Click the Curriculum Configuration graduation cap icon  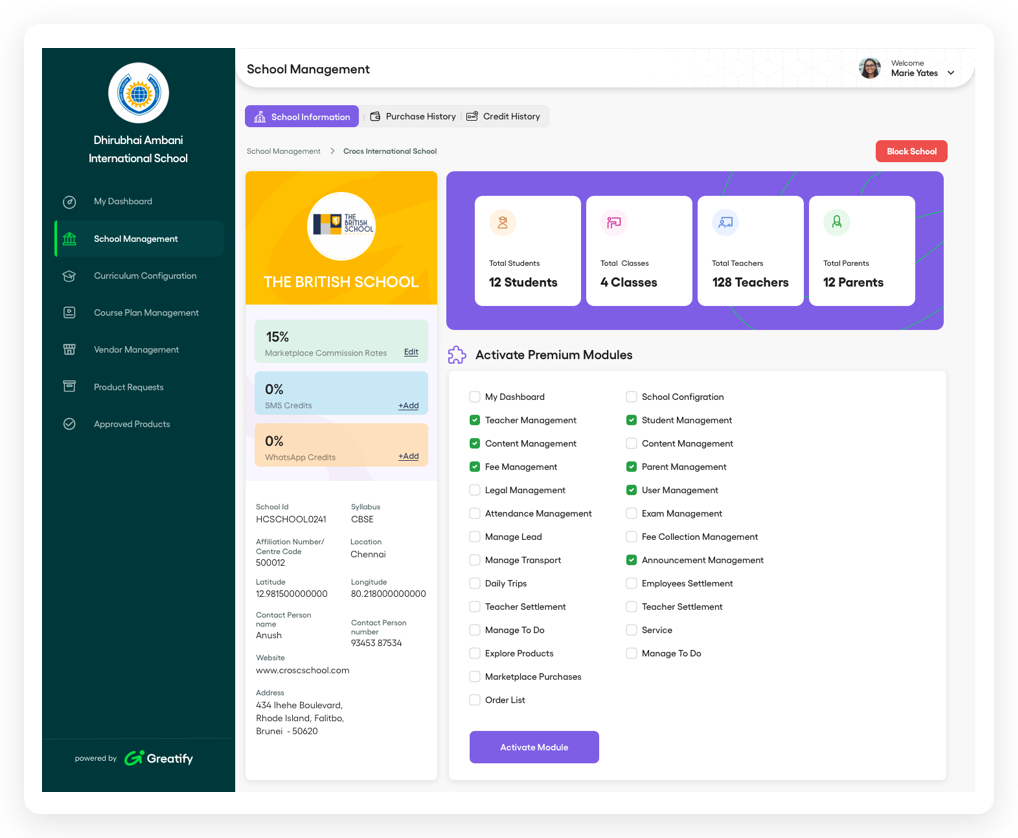(69, 276)
